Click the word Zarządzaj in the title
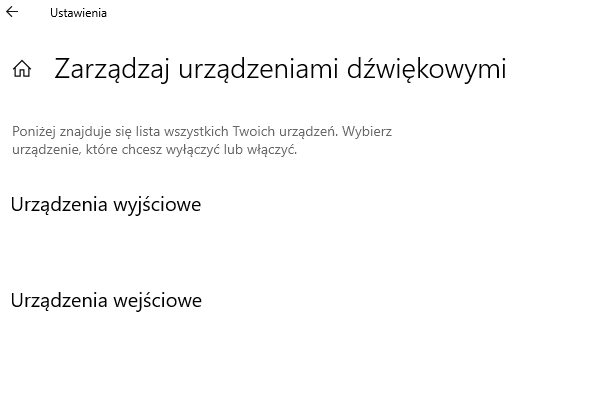Screen dimensions: 600x416 point(112,69)
